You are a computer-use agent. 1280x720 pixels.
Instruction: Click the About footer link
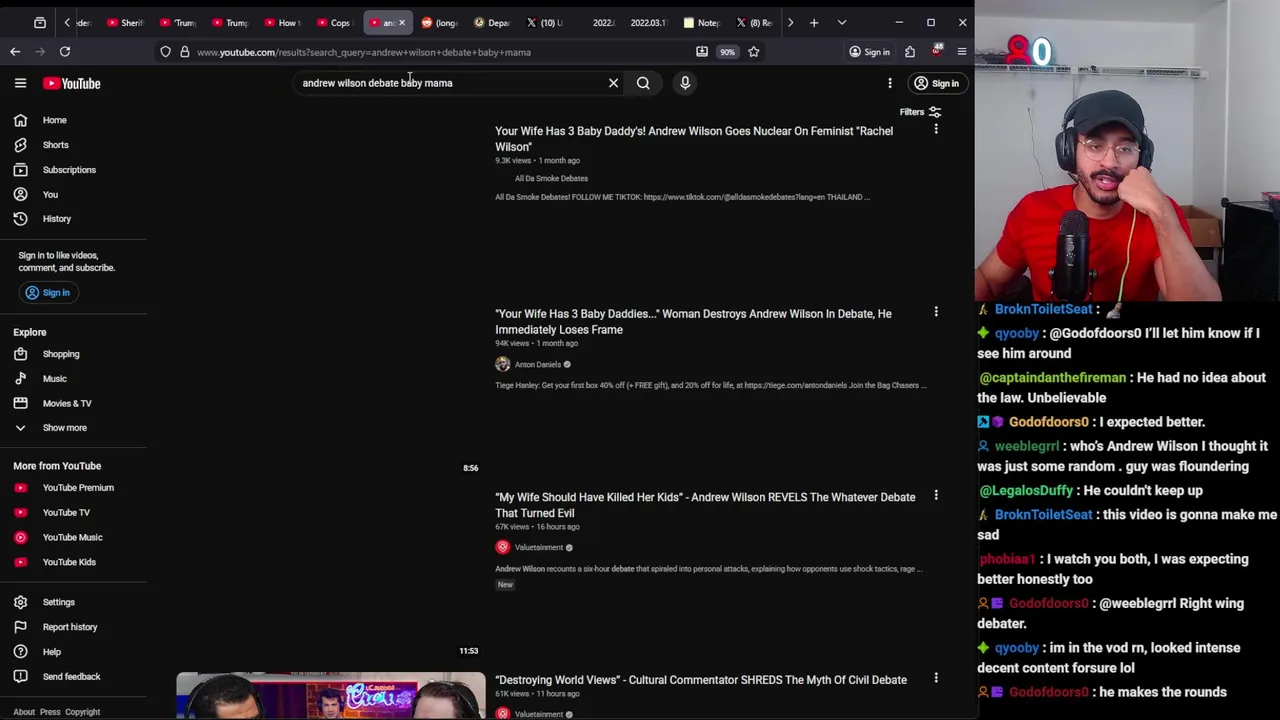(24, 712)
